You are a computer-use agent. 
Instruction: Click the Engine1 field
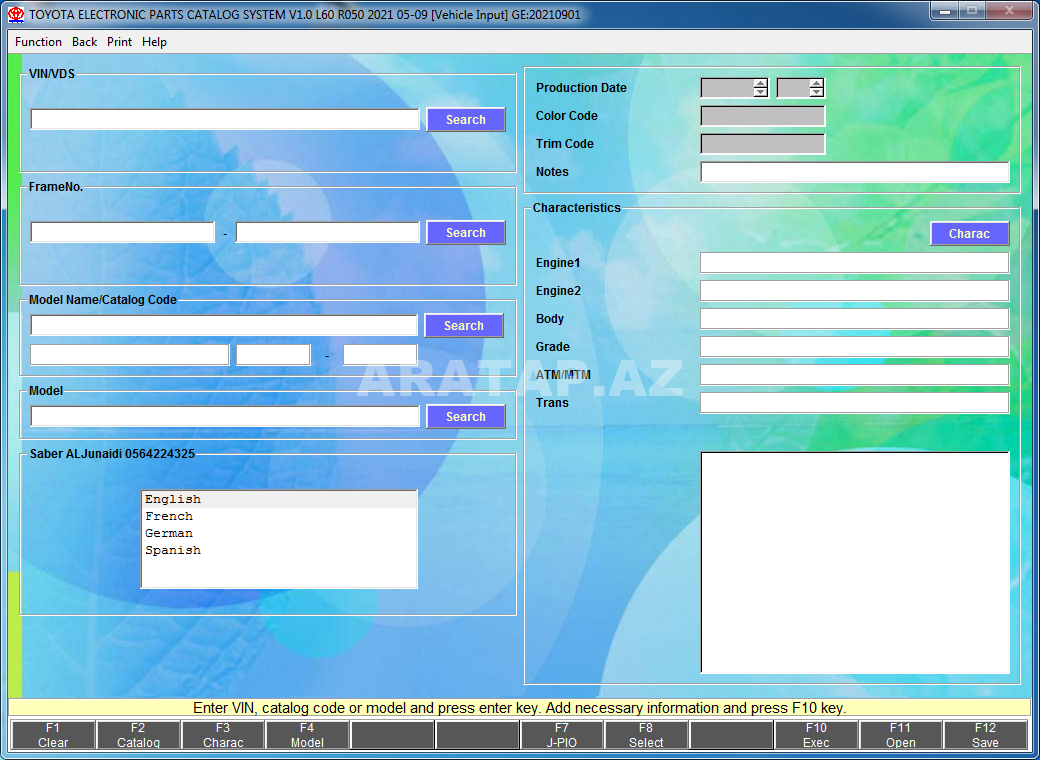tap(854, 263)
